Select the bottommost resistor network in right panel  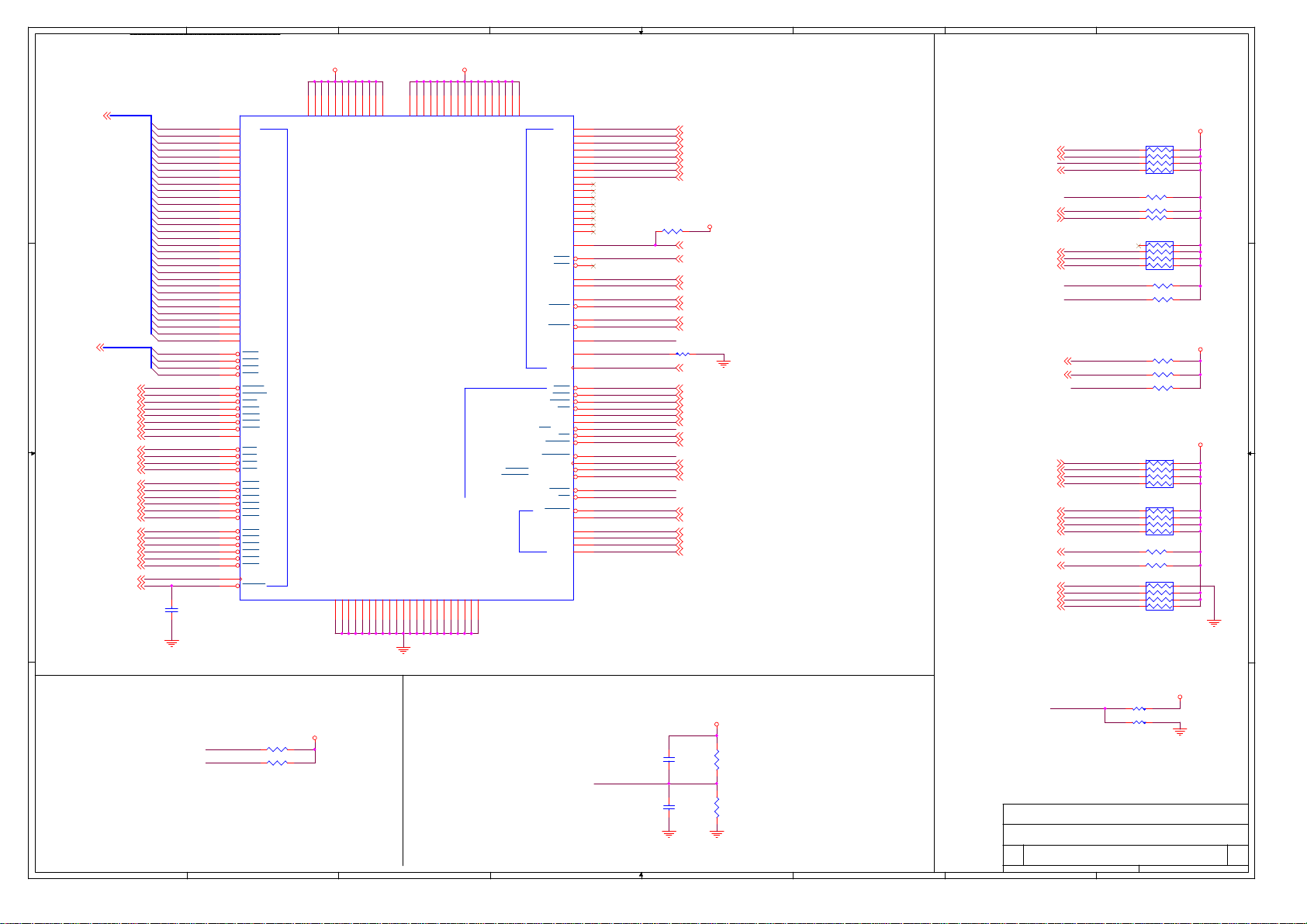[1160, 596]
